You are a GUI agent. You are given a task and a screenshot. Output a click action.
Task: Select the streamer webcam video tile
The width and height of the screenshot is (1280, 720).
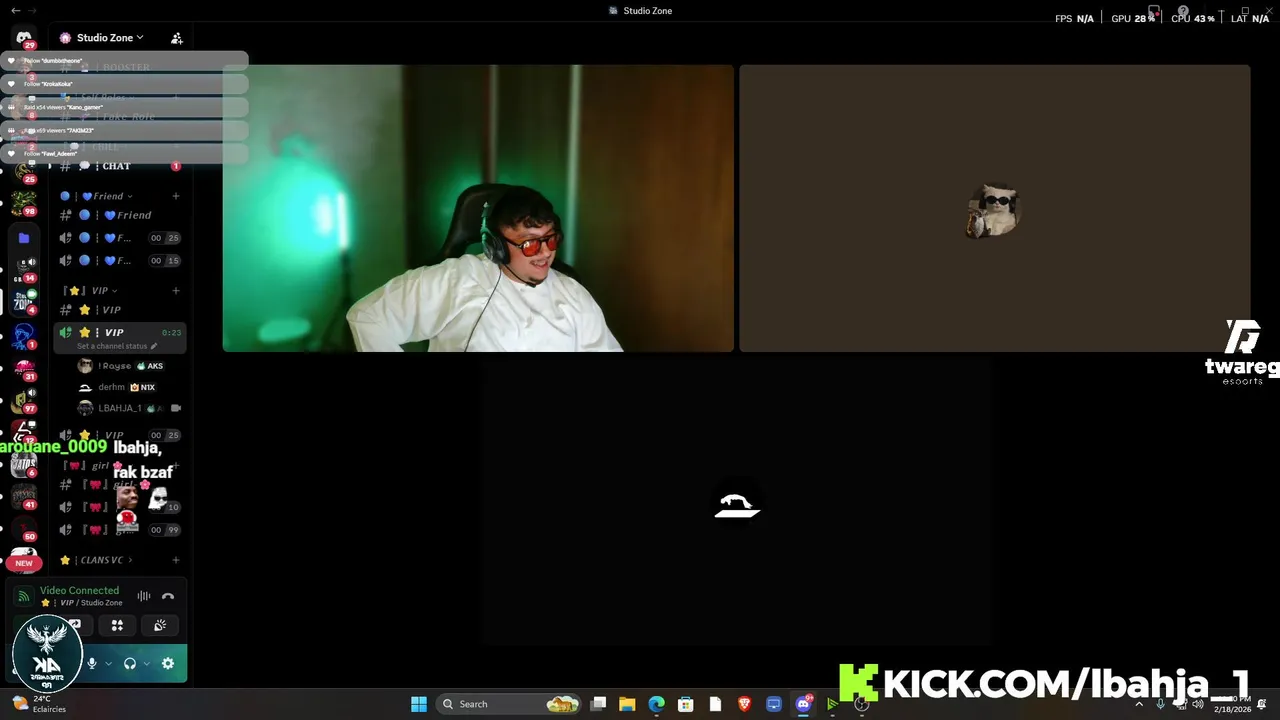click(x=478, y=208)
